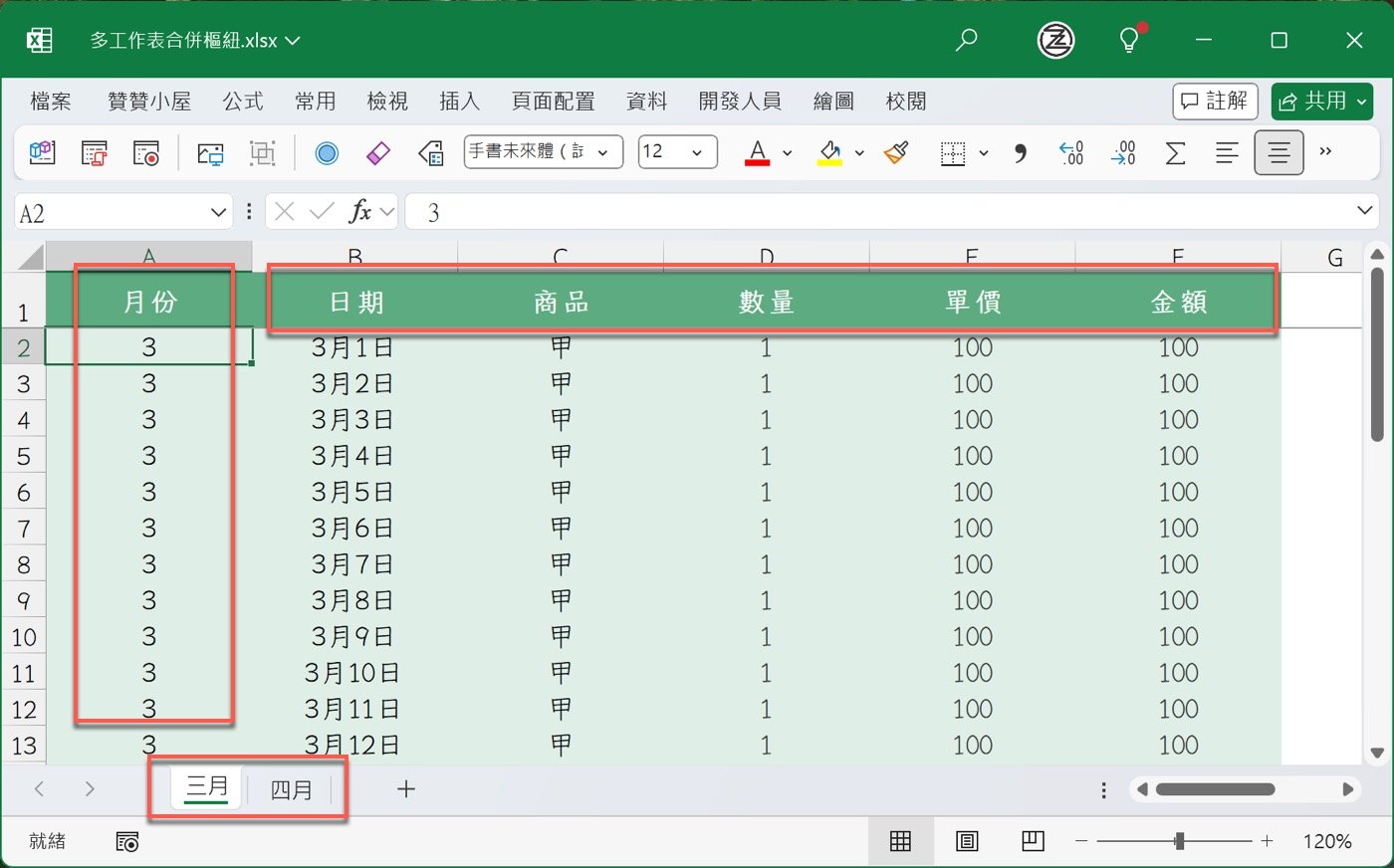Image resolution: width=1394 pixels, height=868 pixels.
Task: Click the insert function fx icon
Action: [x=359, y=211]
